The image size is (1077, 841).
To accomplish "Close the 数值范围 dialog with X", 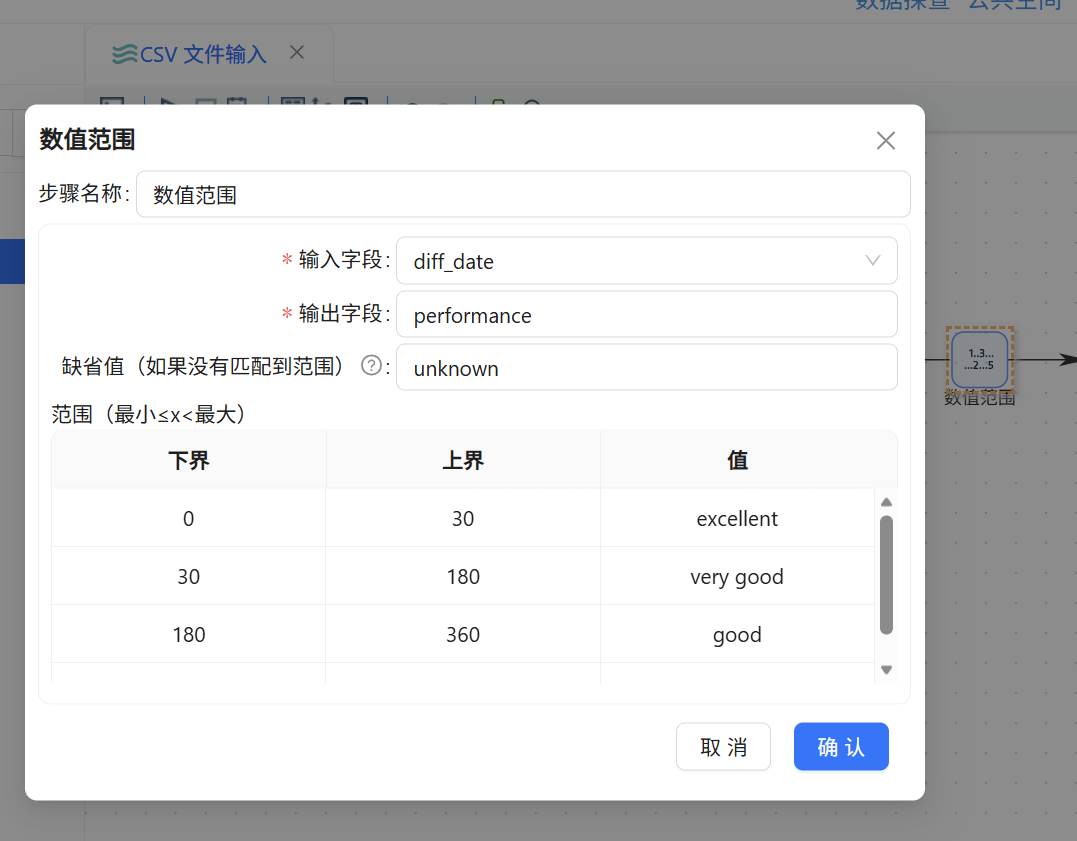I will click(x=885, y=140).
